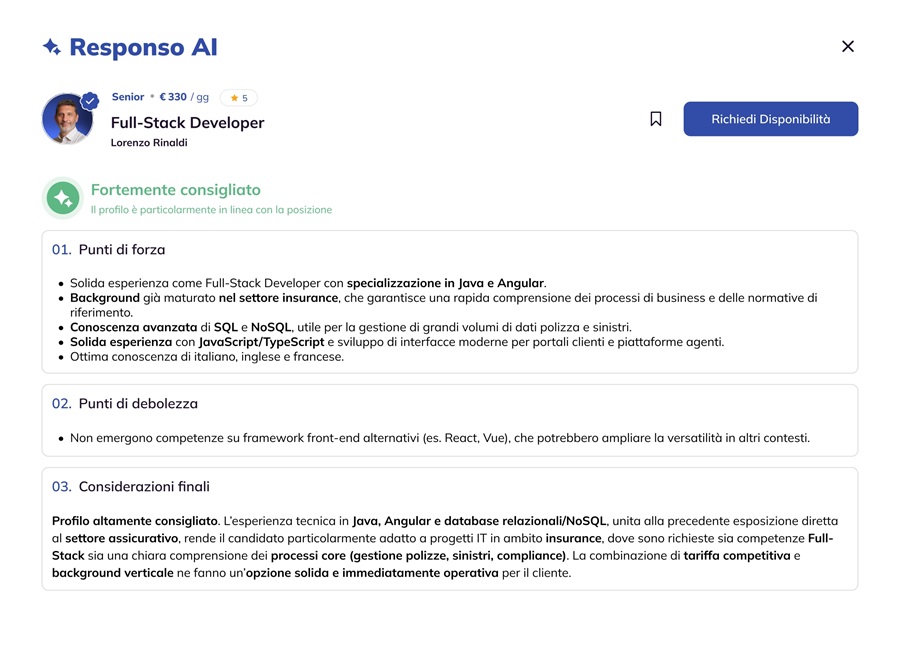Expand the 01. Punti di forza section
Viewport: 900px width, 666px height.
tap(109, 250)
